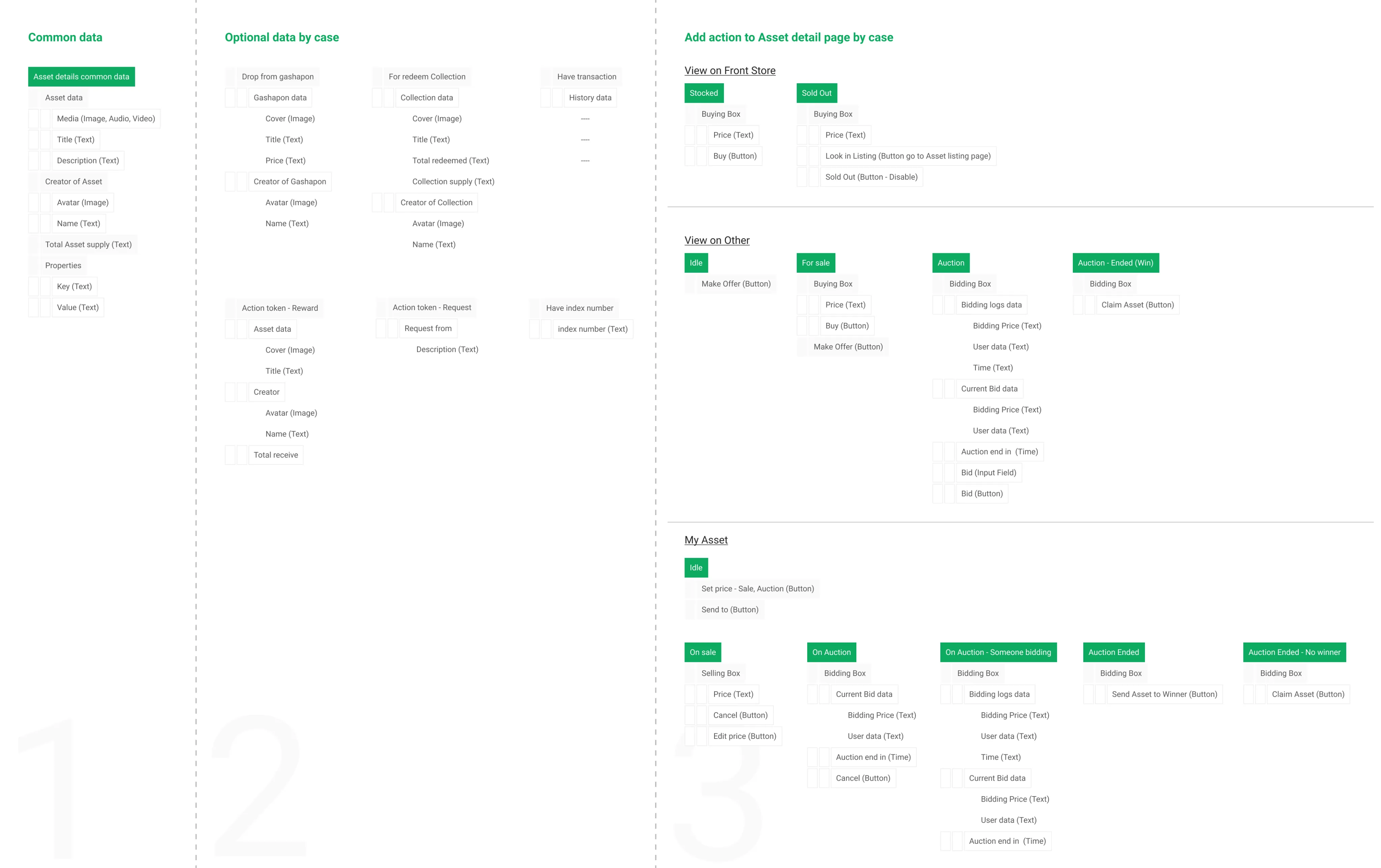
Task: Select 'Set price - Sale, Auction (Button)' item
Action: coord(757,589)
